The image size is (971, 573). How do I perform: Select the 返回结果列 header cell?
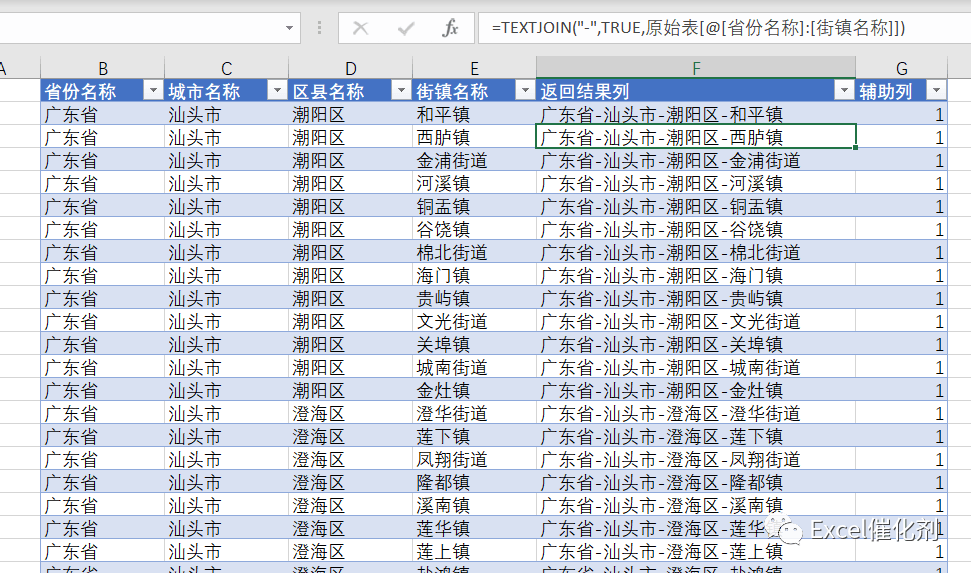(696, 91)
